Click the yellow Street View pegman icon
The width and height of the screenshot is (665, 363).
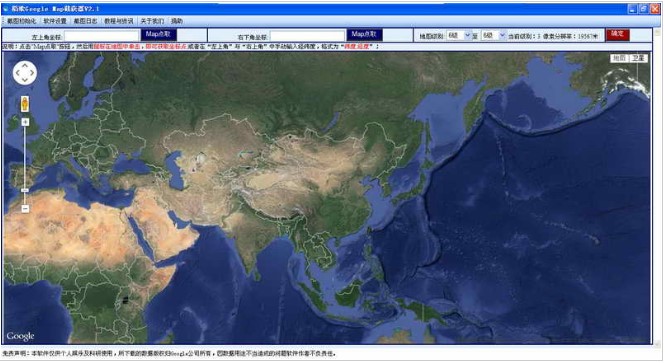pyautogui.click(x=25, y=104)
